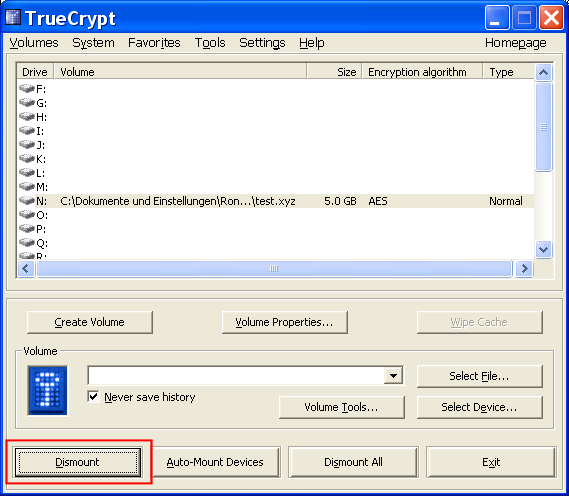
Task: Click the Select Device button
Action: 479,407
